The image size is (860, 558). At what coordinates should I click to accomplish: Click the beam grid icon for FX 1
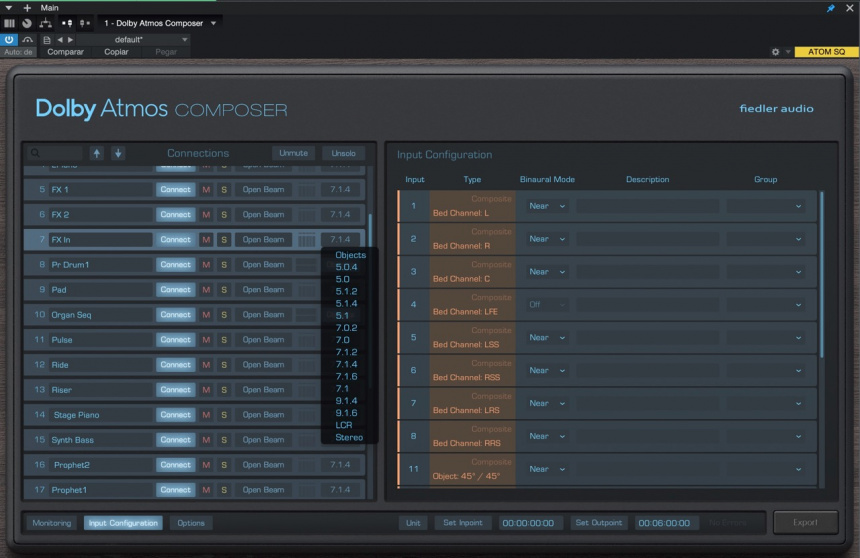point(307,190)
